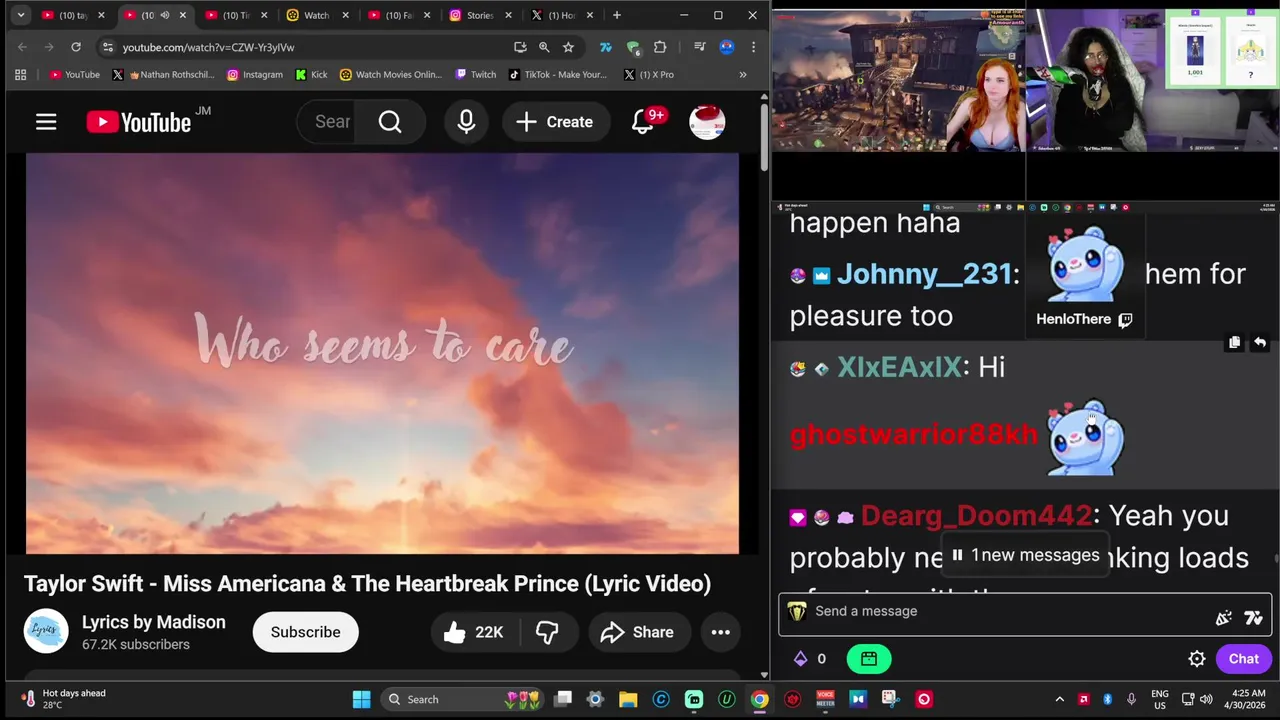Bookmark this page with the star

click(568, 47)
